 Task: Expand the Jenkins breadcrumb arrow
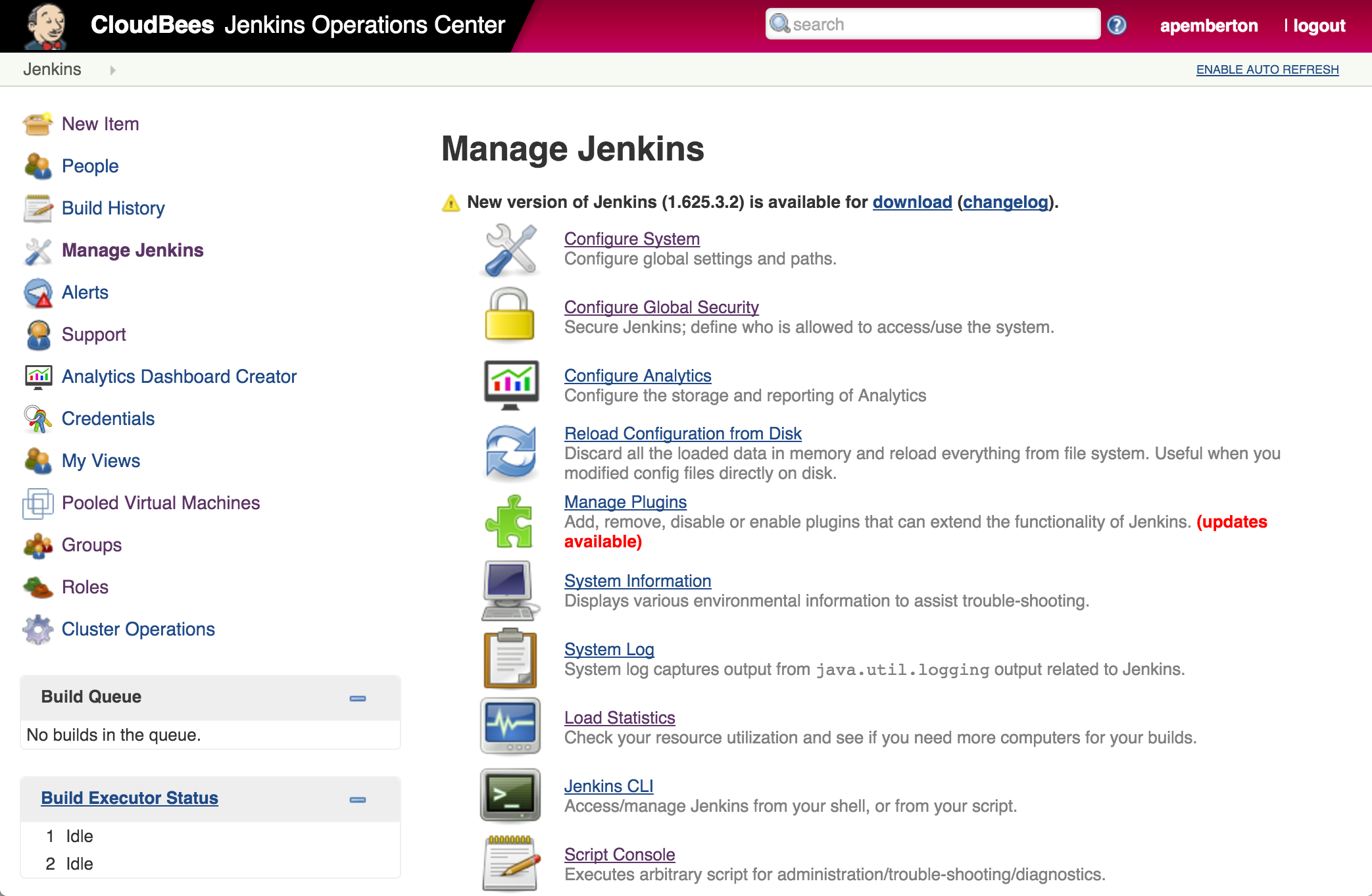[x=112, y=70]
